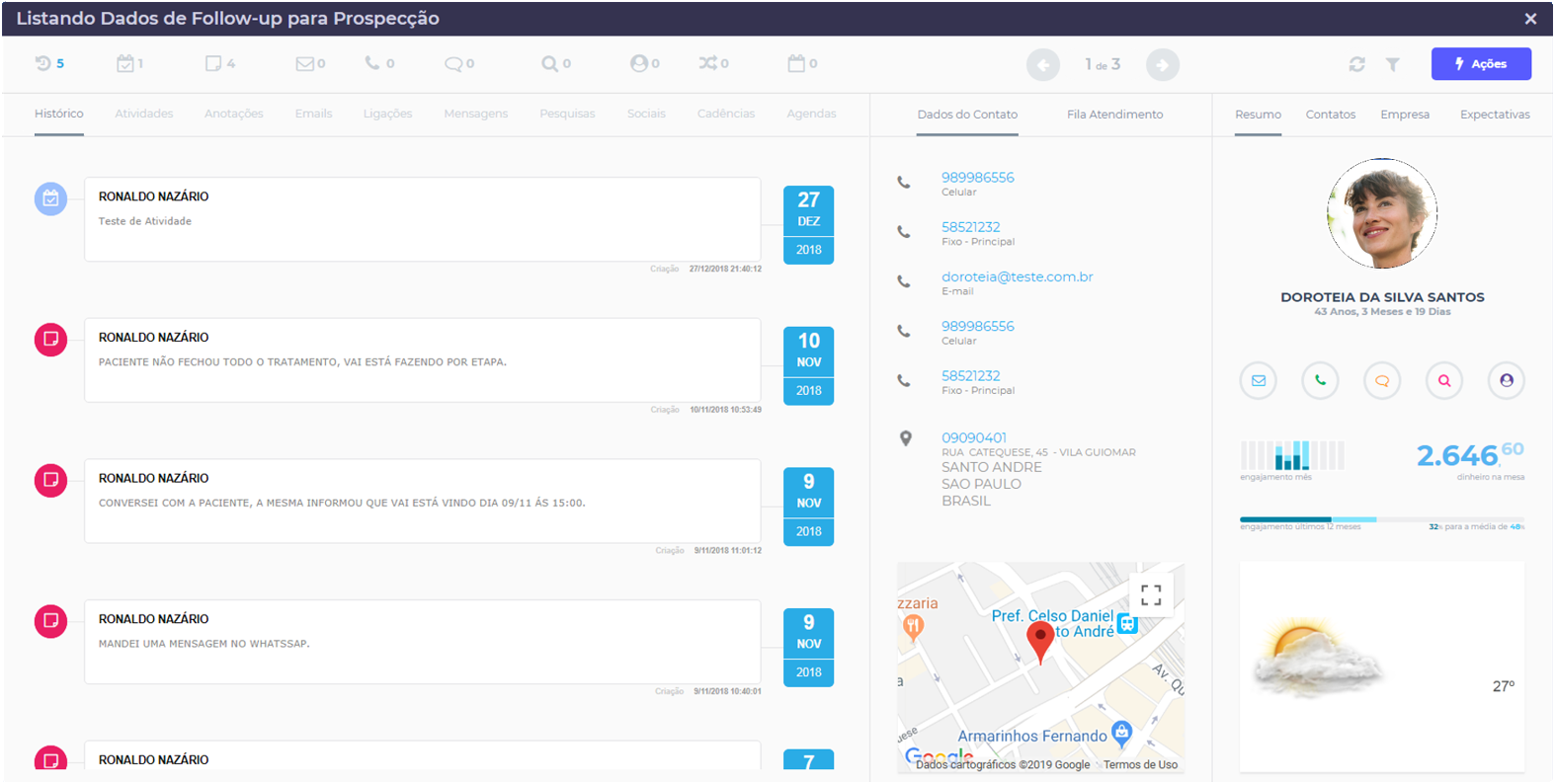Click the weather card showing 27°
The width and height of the screenshot is (1555, 784).
pyautogui.click(x=1382, y=666)
